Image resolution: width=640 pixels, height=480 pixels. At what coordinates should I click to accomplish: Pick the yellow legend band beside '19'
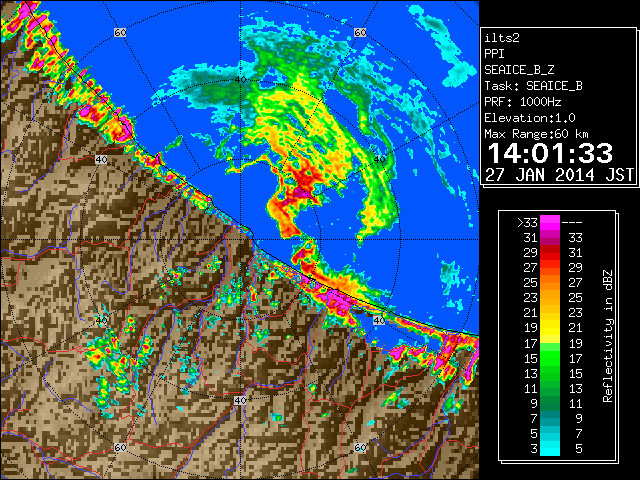coord(550,328)
